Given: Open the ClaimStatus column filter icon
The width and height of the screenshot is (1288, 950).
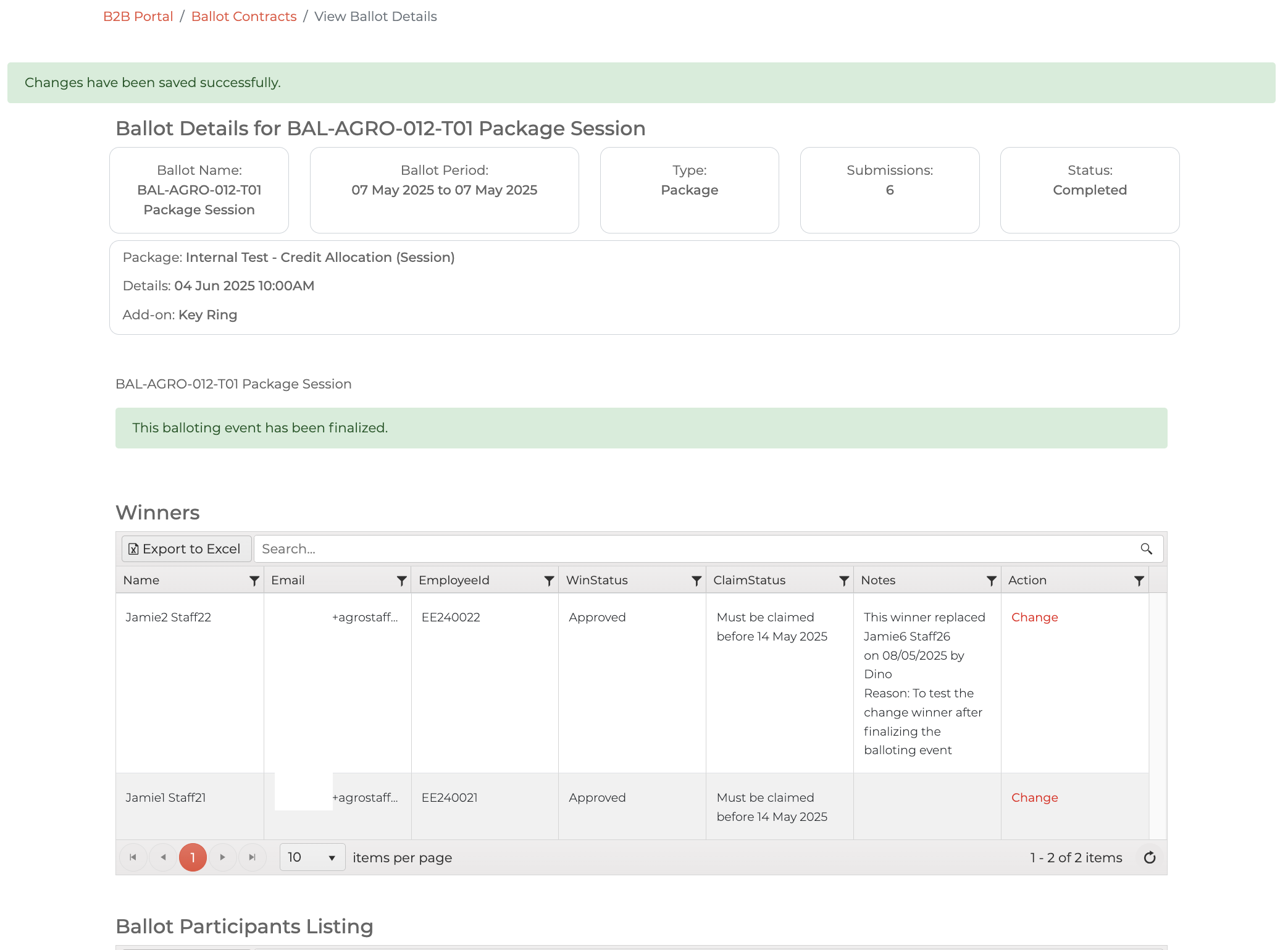Looking at the screenshot, I should click(843, 581).
